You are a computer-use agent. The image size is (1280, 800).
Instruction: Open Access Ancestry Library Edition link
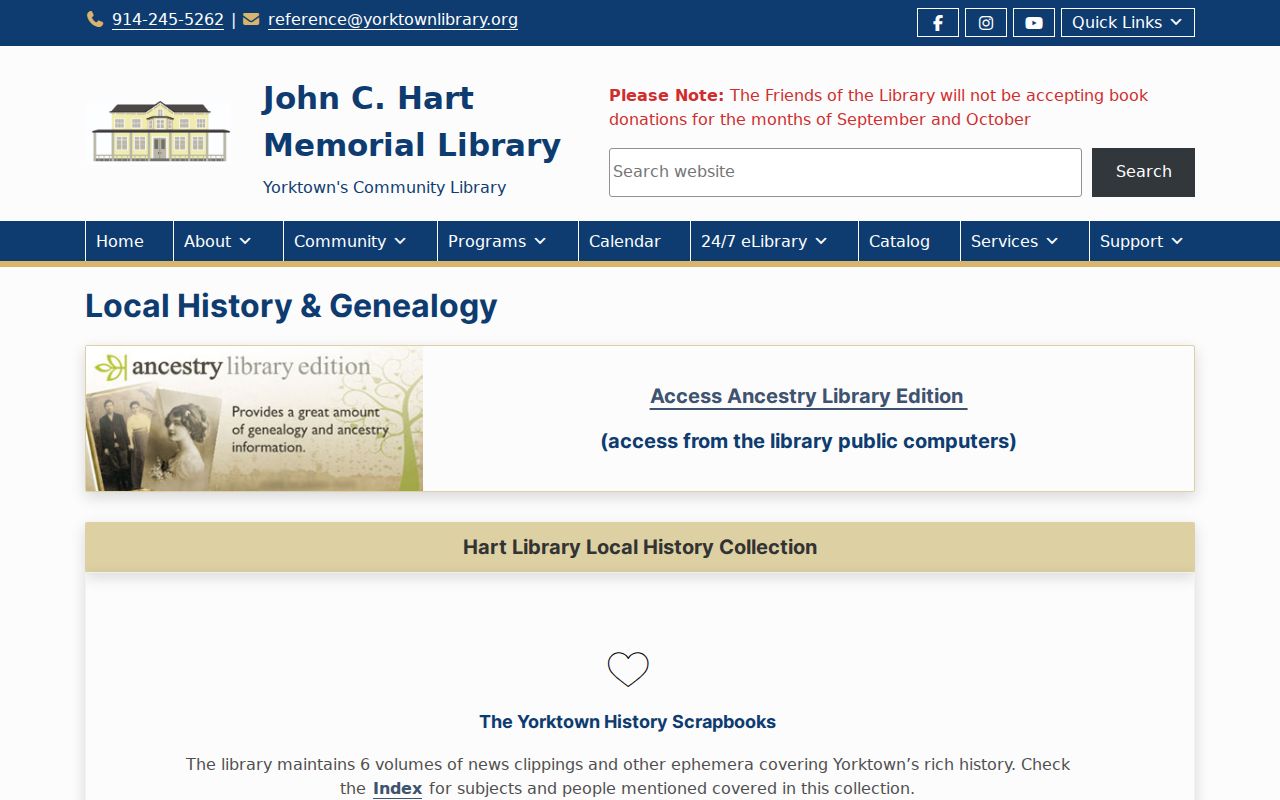point(808,396)
